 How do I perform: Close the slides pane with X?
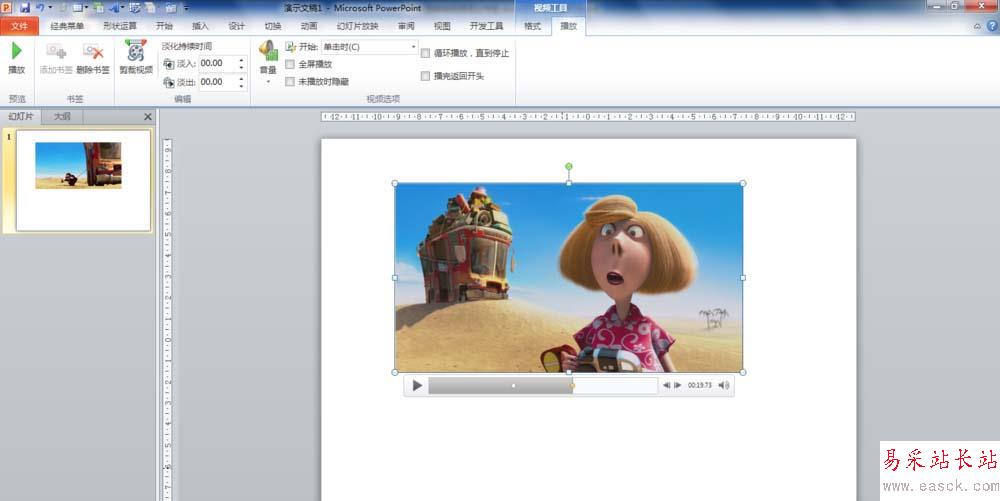pos(148,117)
